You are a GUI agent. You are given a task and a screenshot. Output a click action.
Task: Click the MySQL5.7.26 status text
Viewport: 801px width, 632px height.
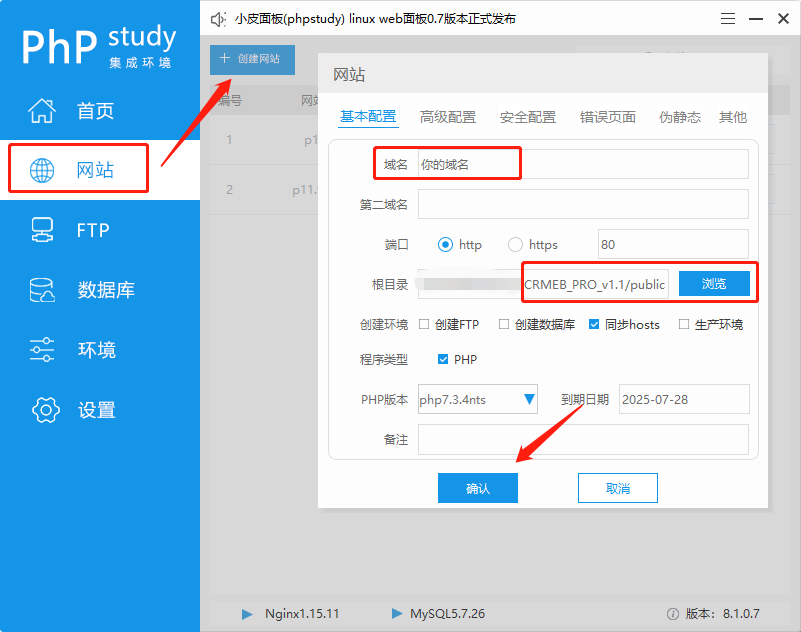pos(447,614)
